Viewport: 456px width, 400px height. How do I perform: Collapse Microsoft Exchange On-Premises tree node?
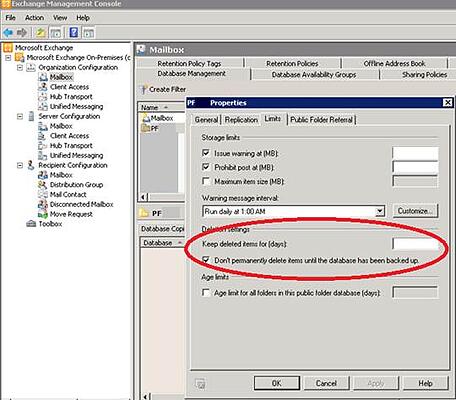pyautogui.click(x=8, y=58)
